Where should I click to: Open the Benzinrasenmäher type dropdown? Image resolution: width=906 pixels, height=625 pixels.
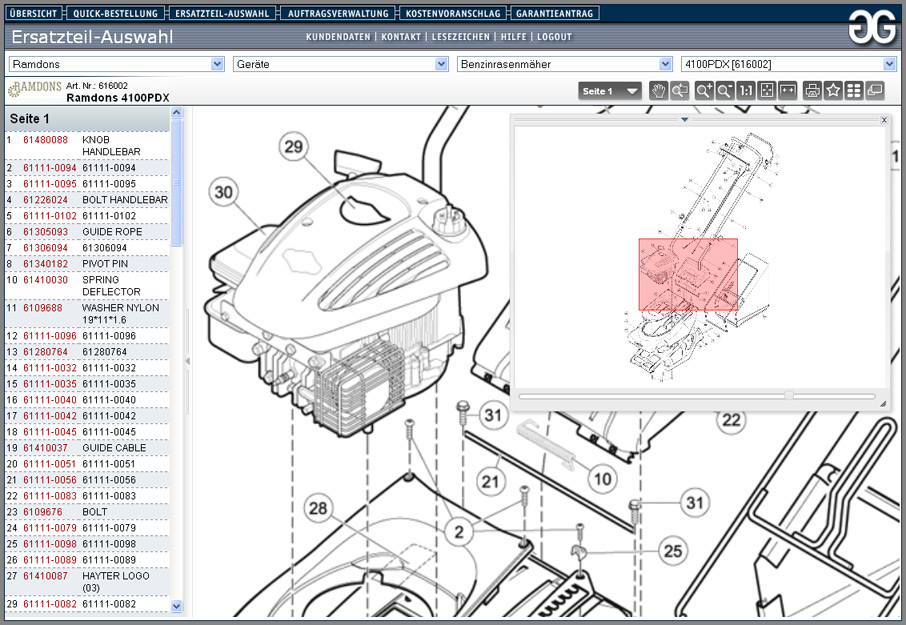(x=565, y=64)
